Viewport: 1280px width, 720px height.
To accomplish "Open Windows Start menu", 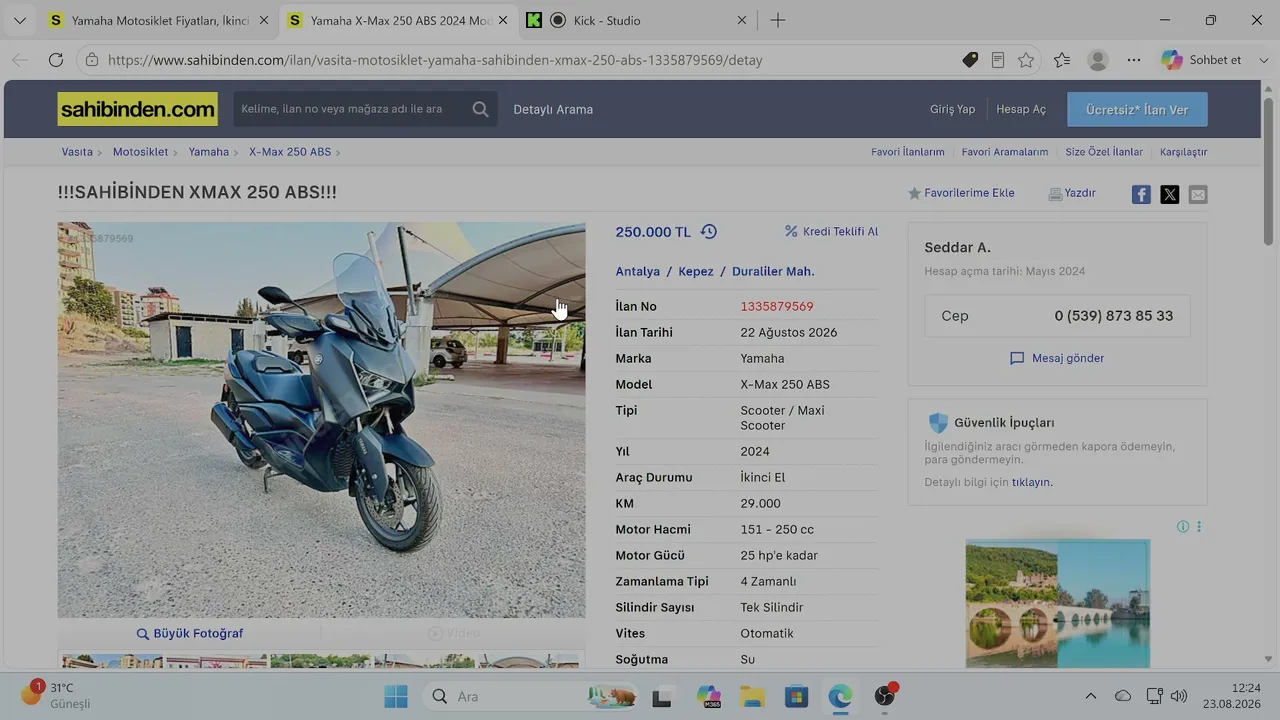I will click(x=396, y=696).
